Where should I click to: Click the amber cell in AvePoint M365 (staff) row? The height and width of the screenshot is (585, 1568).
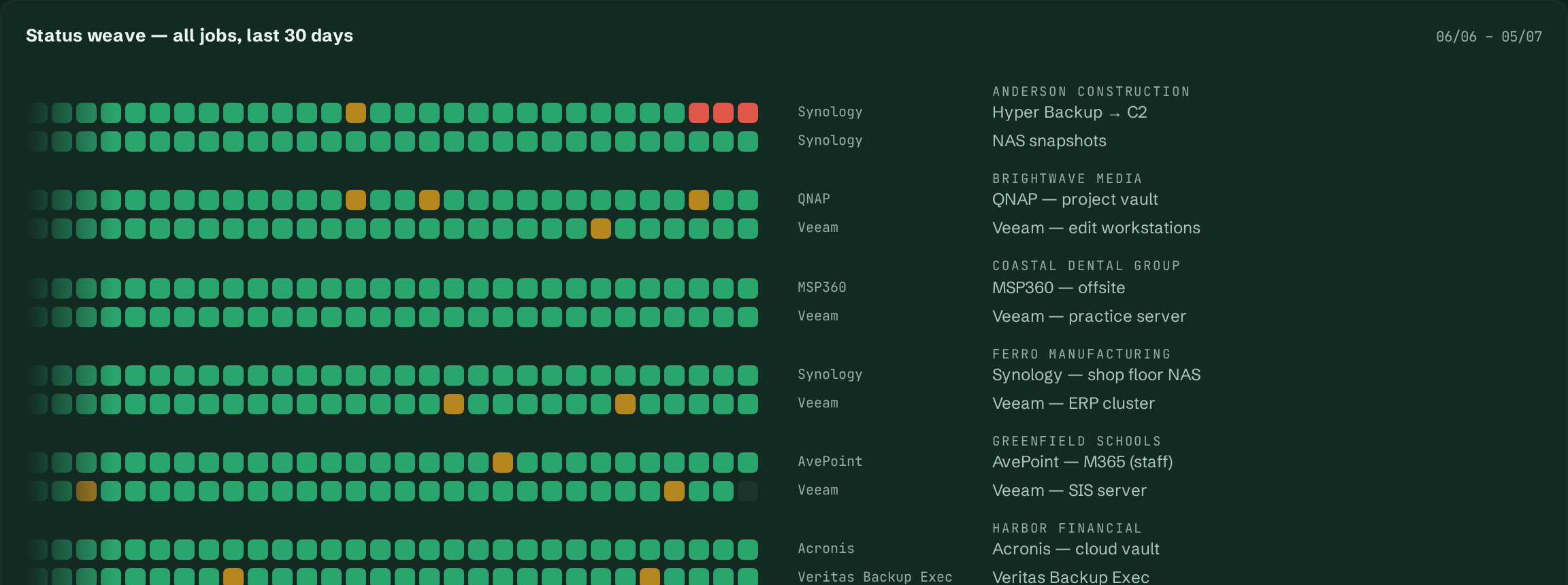pos(503,463)
